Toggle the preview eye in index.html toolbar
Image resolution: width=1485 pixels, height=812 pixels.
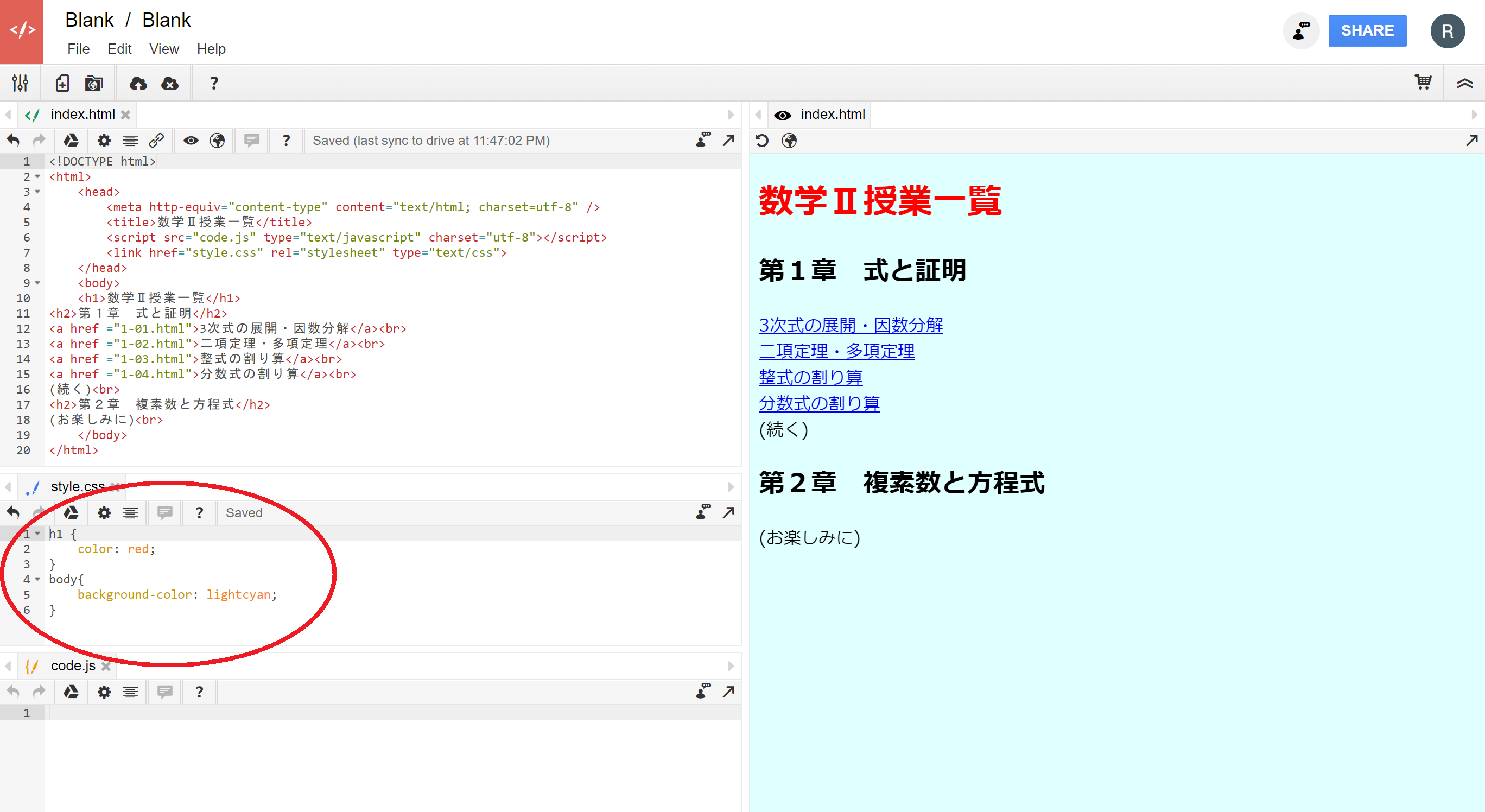tap(191, 140)
